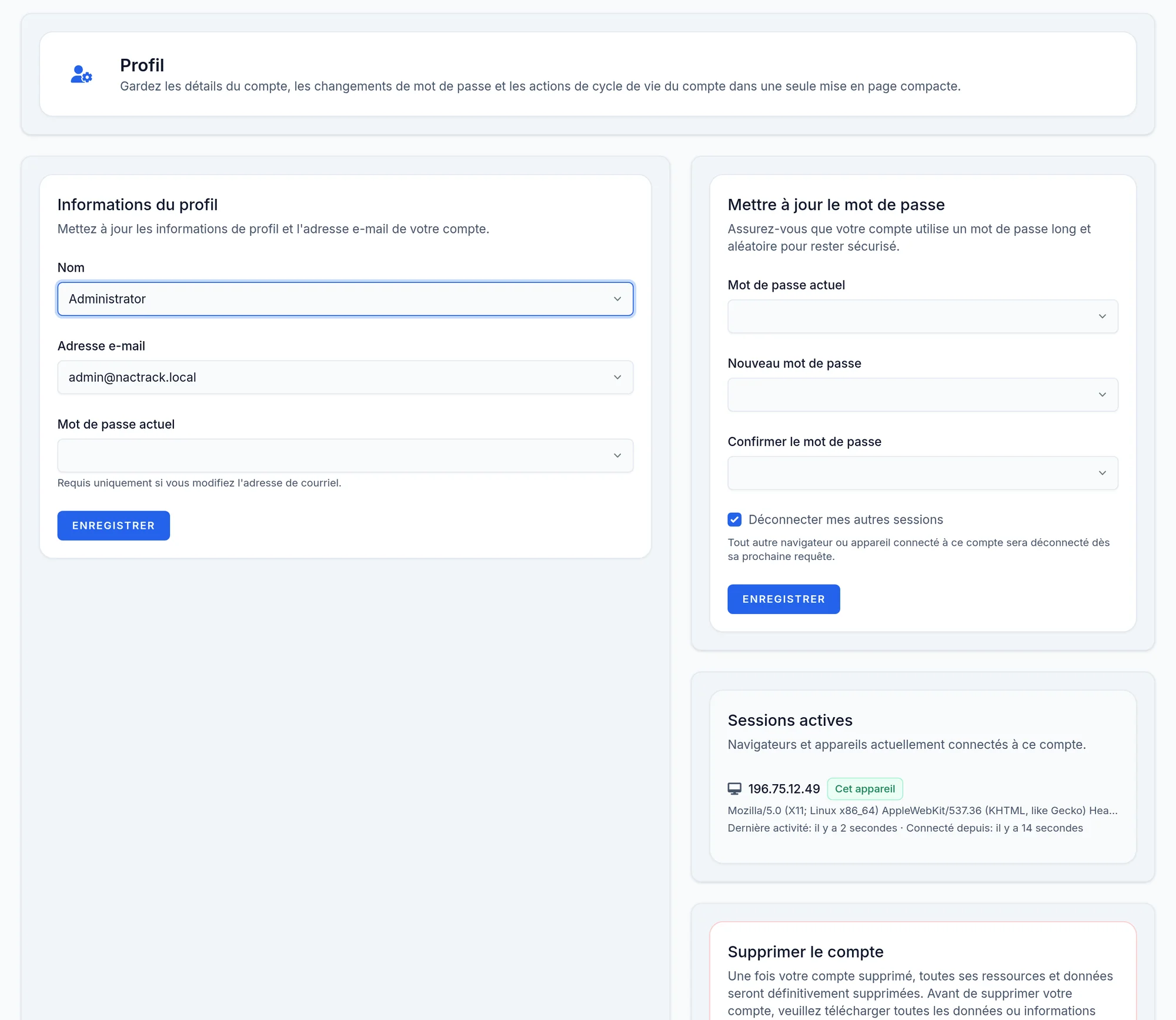Click the admin@nactrack.local email field

(x=345, y=377)
